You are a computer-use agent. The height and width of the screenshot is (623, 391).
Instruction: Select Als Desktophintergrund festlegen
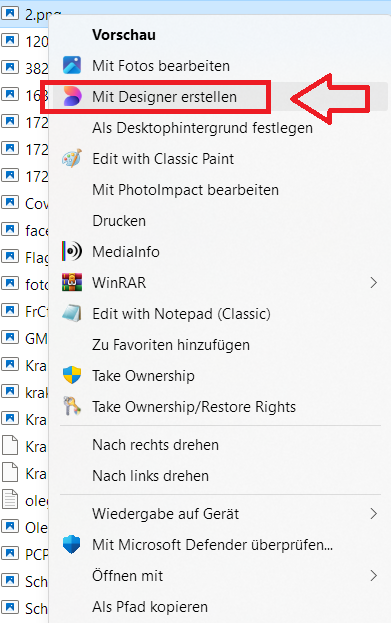[202, 128]
